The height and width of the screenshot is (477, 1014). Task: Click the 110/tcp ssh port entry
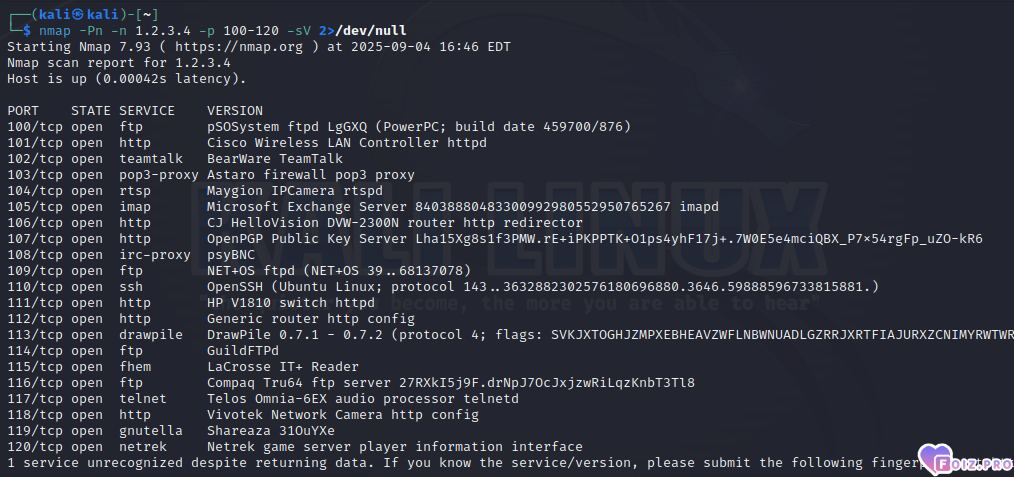pos(35,286)
